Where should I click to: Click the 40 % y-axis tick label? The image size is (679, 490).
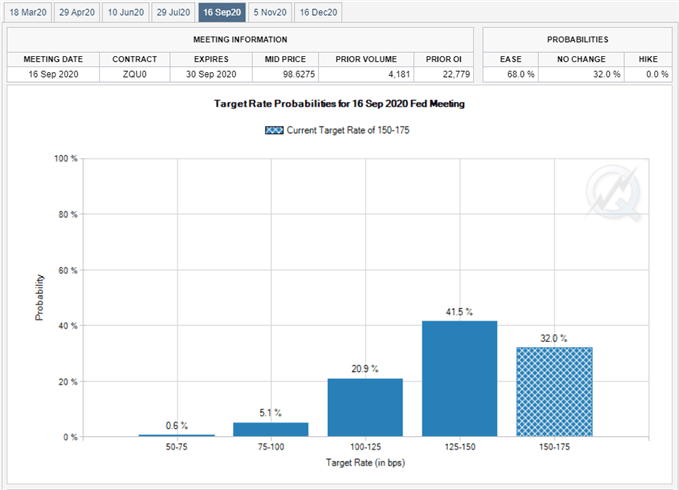click(68, 326)
